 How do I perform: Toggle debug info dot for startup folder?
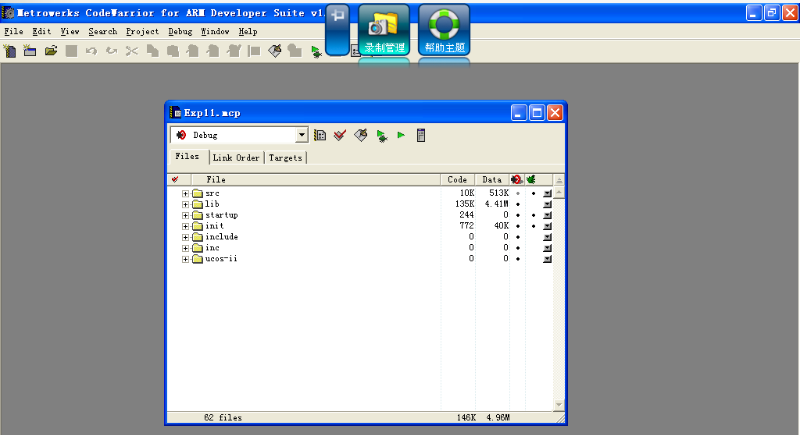(x=533, y=215)
